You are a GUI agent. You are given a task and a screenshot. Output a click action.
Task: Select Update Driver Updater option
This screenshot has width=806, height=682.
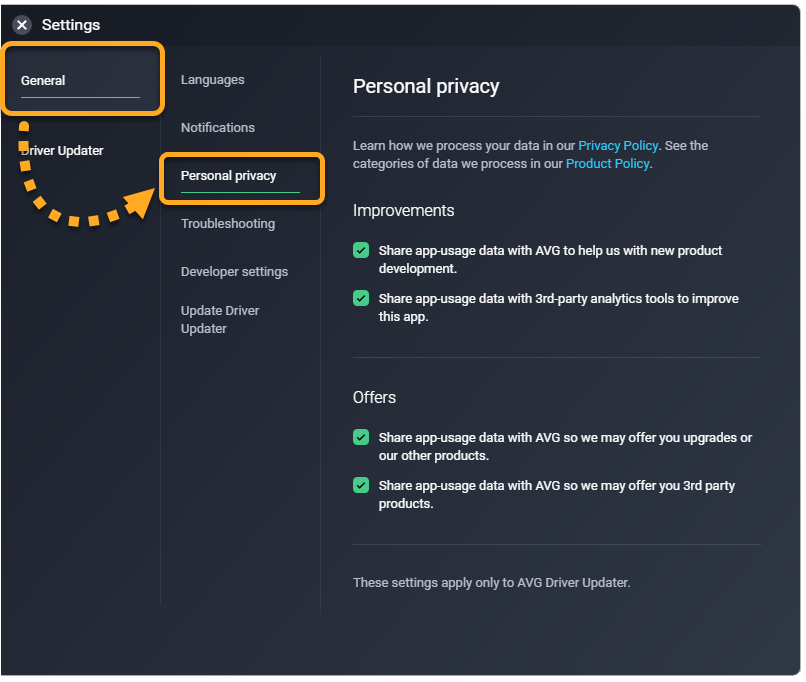pos(220,319)
